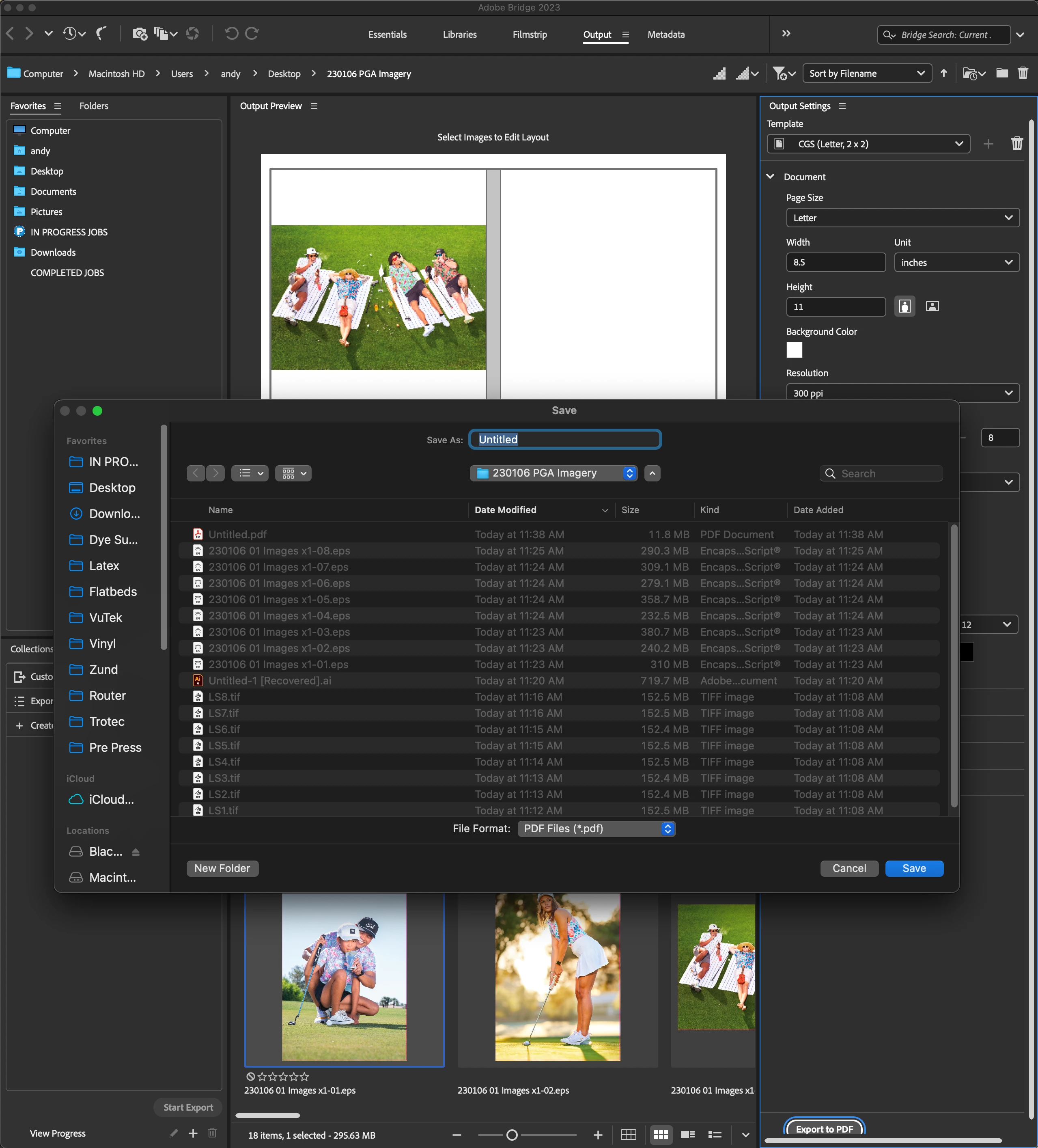Switch to the Filmstrip workspace
The height and width of the screenshot is (1148, 1038).
pos(529,35)
